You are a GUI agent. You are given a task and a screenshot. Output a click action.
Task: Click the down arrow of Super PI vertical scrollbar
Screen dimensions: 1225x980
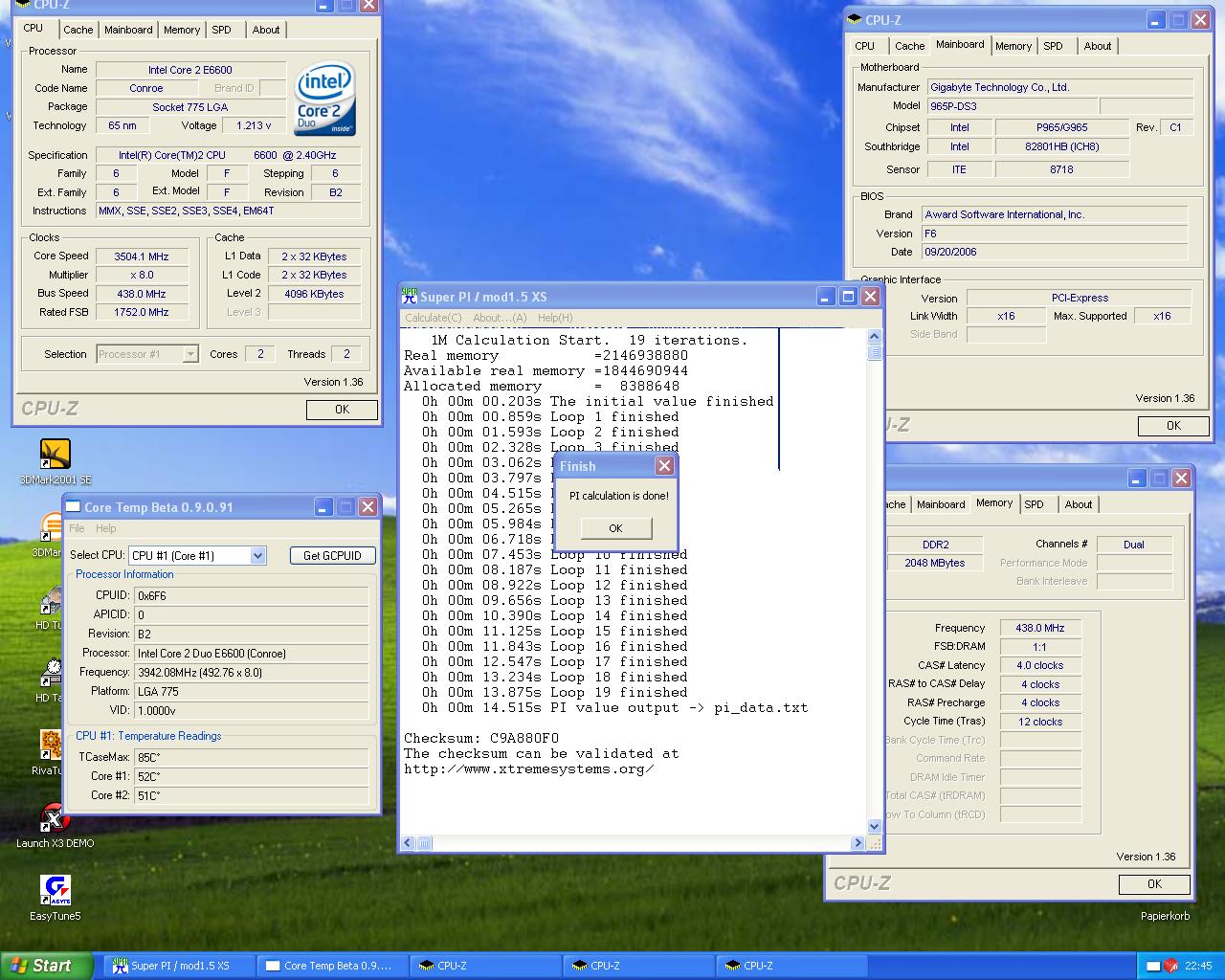click(x=874, y=827)
